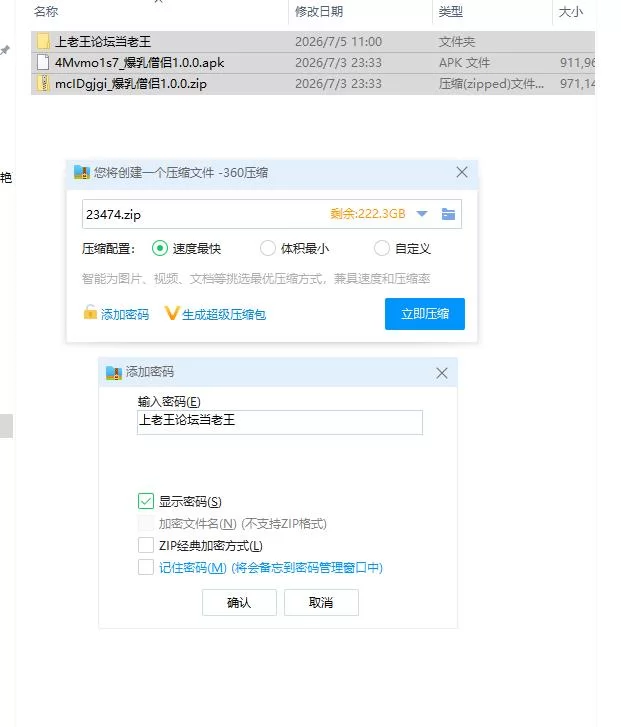Click the type cell 压缩(zipped)文件...
The width and height of the screenshot is (621, 727).
pos(491,84)
